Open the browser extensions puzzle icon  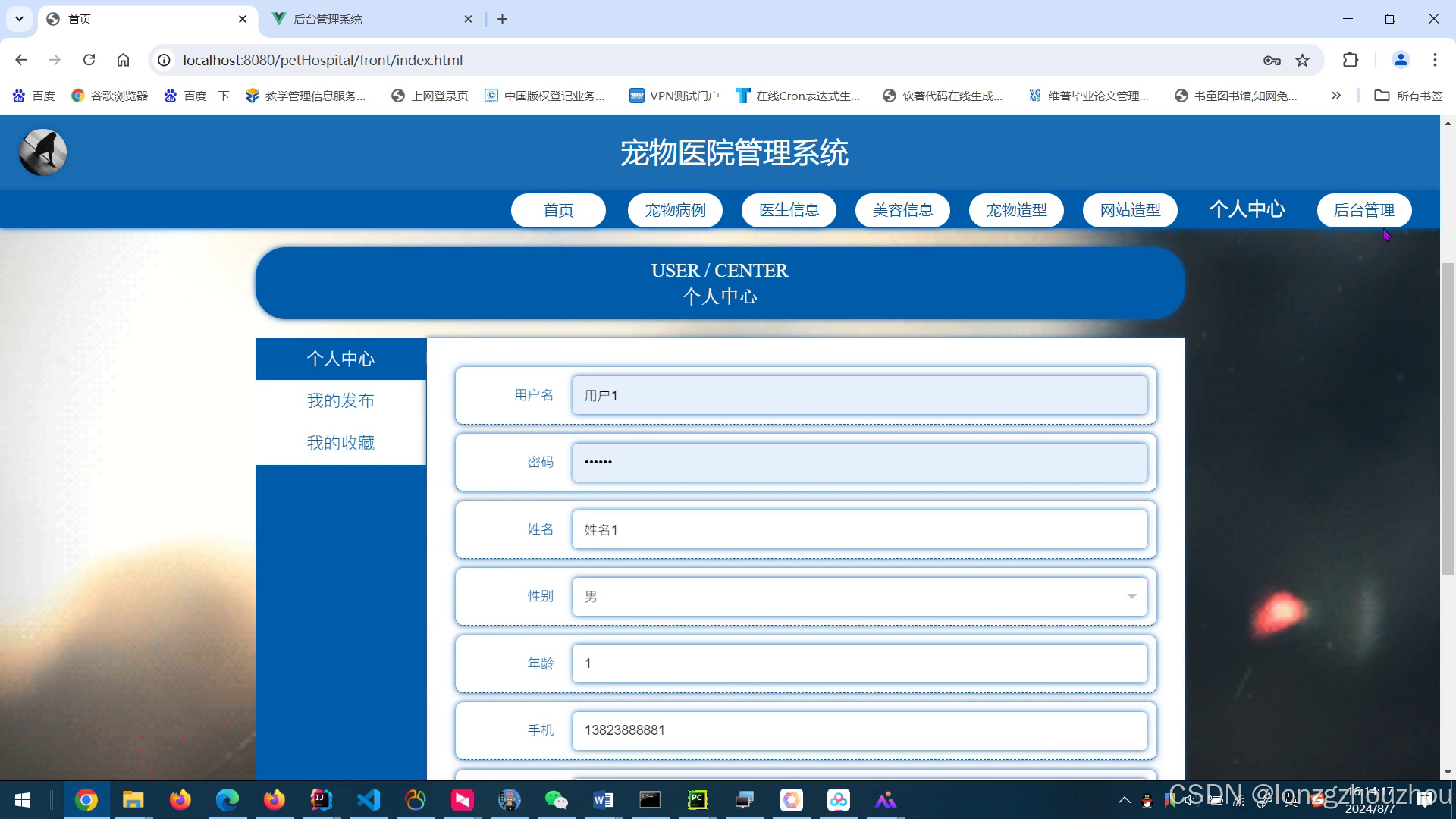[1350, 60]
